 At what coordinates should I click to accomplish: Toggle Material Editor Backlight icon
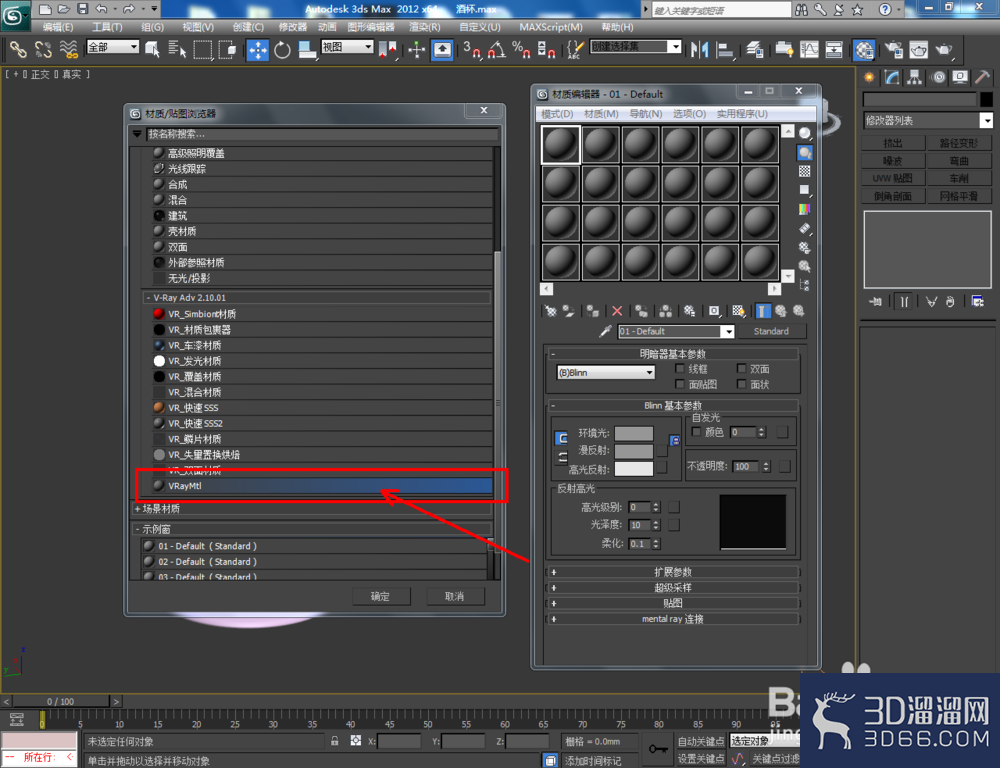pyautogui.click(x=805, y=153)
